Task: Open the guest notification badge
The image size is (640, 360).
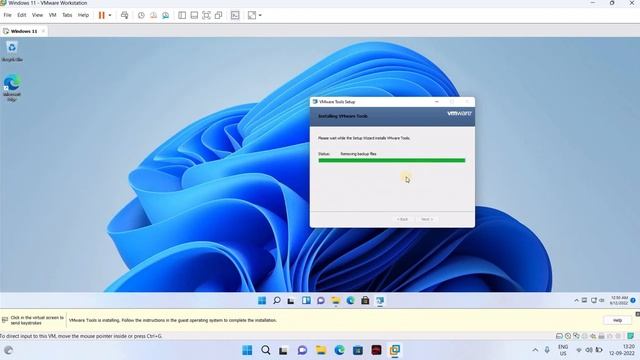Action: pos(633,300)
